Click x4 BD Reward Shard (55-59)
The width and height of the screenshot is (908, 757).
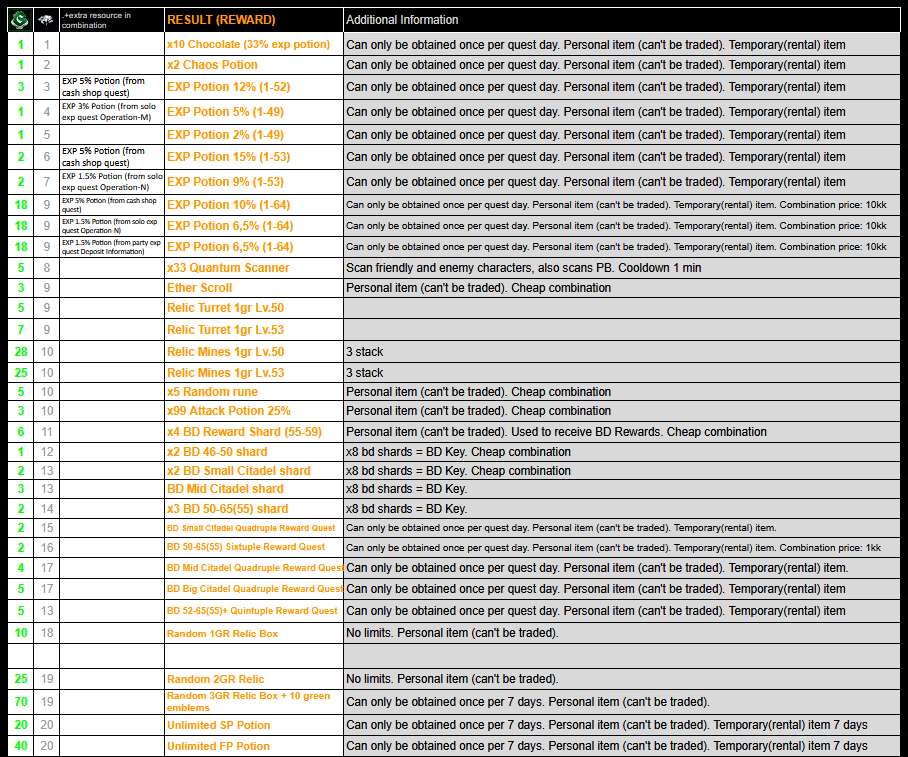pos(244,431)
